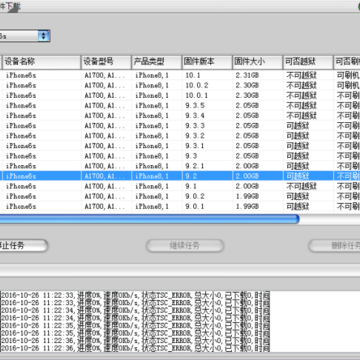Select the firmware row version 10.0.2
The width and height of the screenshot is (360, 360).
click(x=180, y=85)
